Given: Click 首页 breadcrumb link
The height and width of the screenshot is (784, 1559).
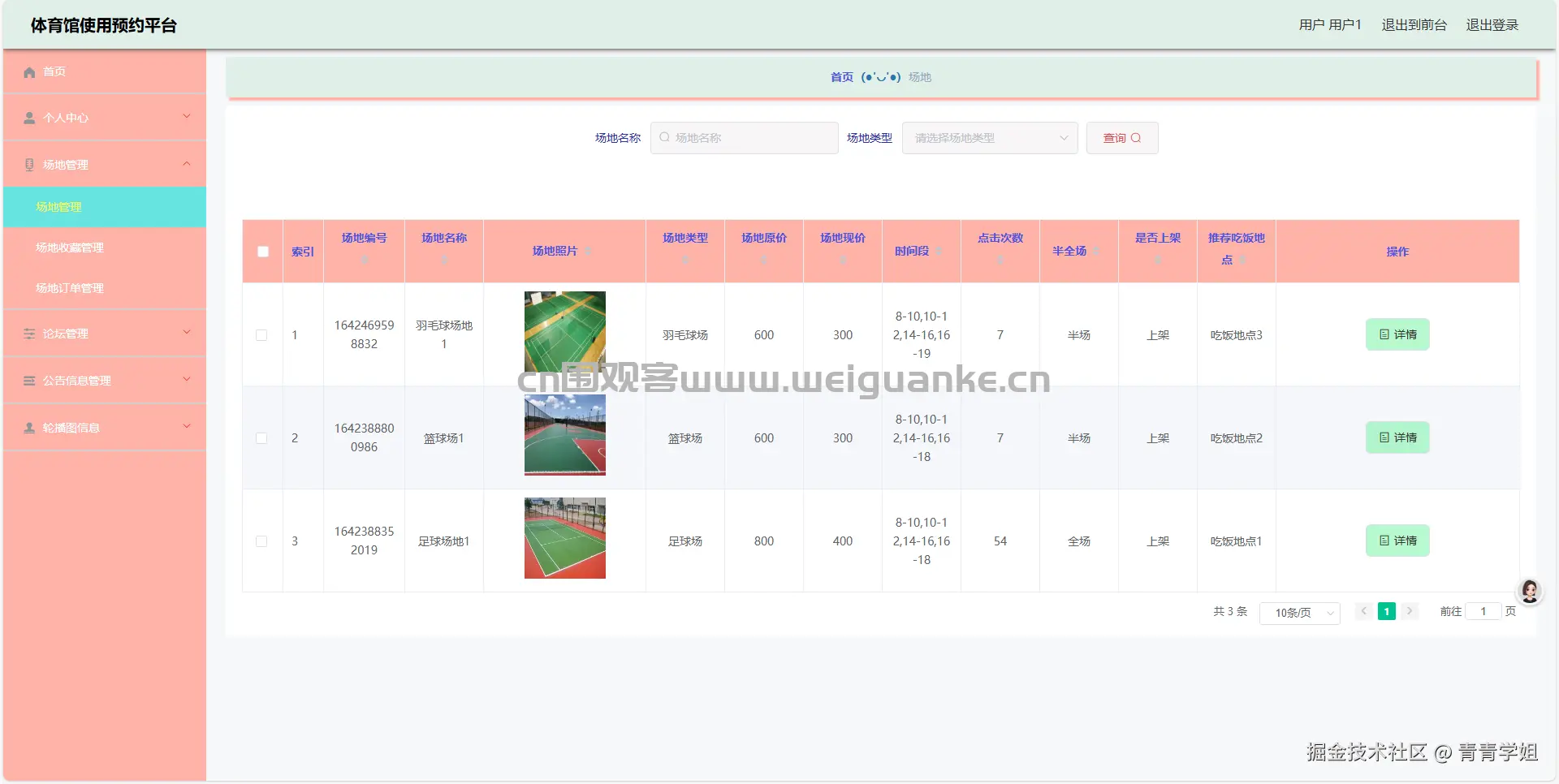Looking at the screenshot, I should pos(842,77).
